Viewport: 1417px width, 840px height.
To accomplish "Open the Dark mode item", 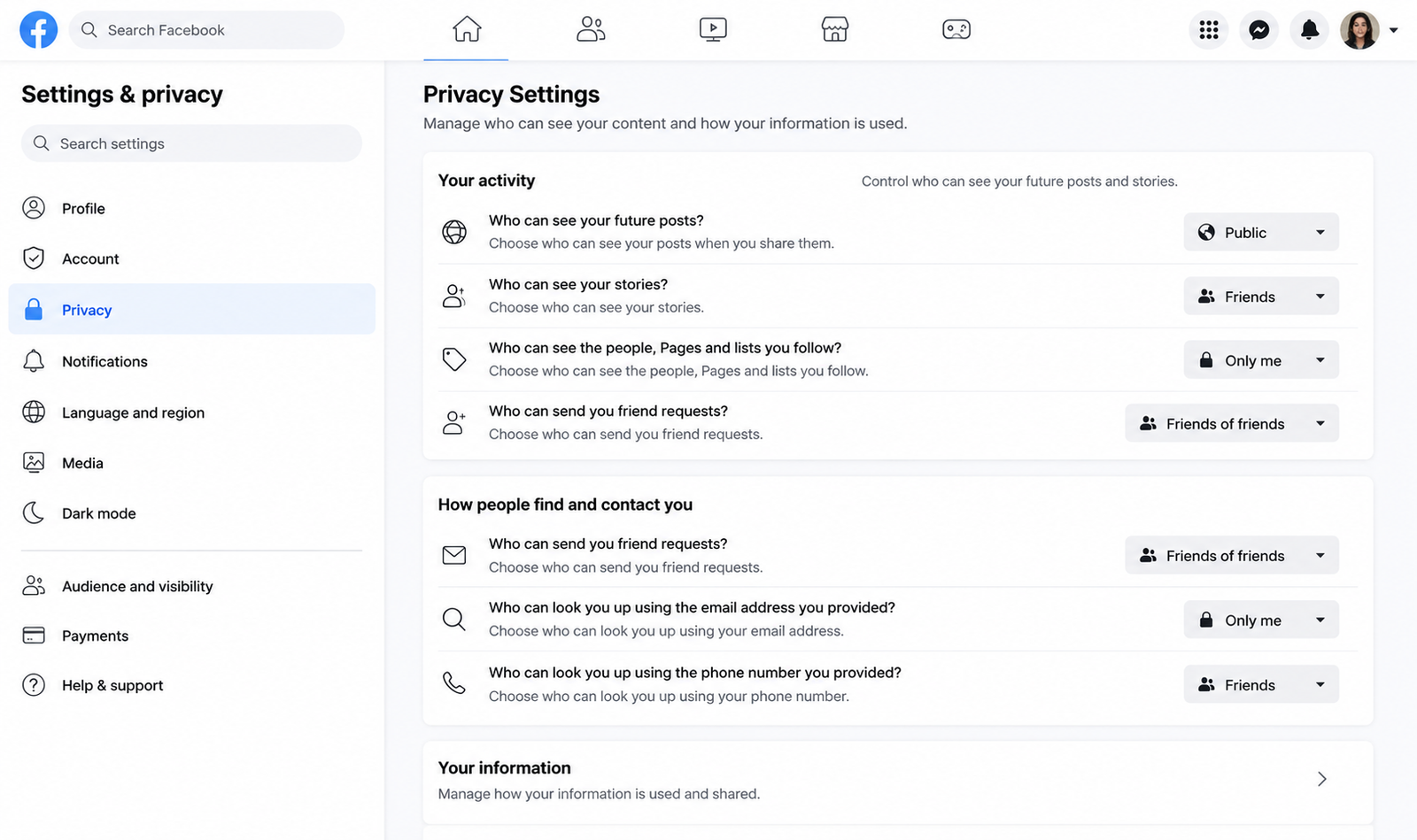I will [x=191, y=513].
